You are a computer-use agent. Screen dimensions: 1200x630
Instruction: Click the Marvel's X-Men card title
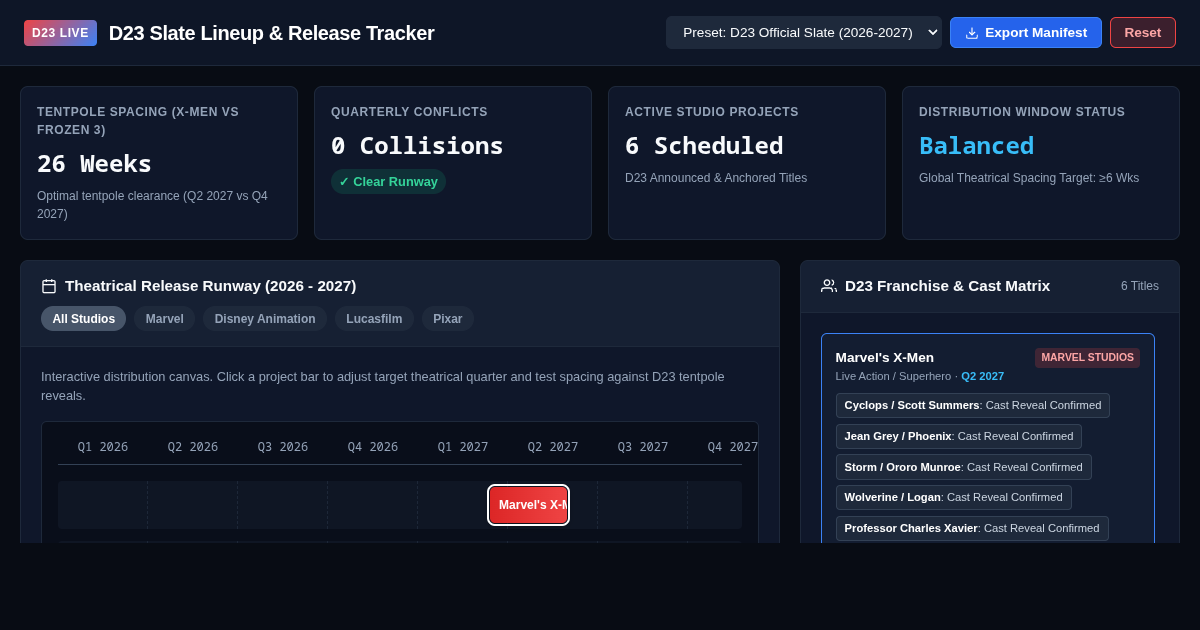[x=885, y=357]
